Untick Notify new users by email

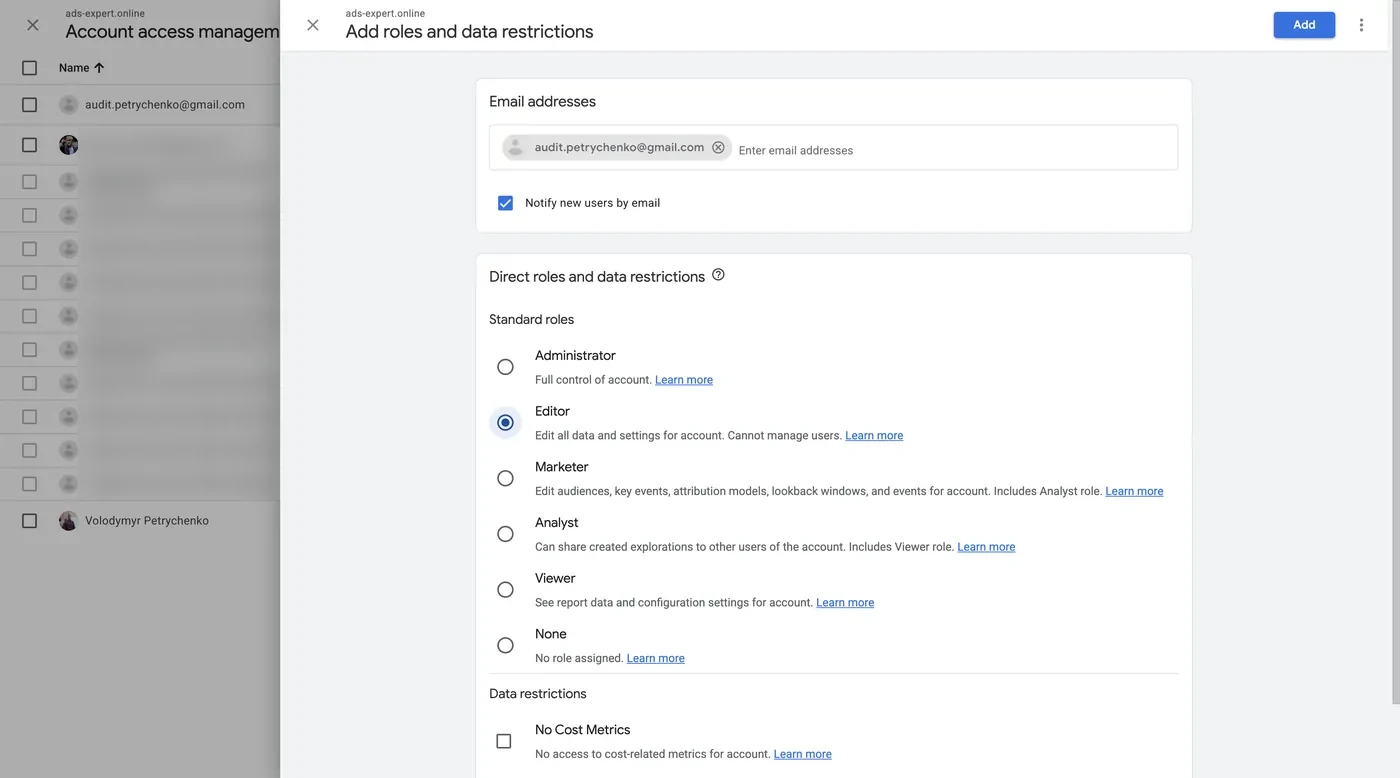(x=505, y=203)
